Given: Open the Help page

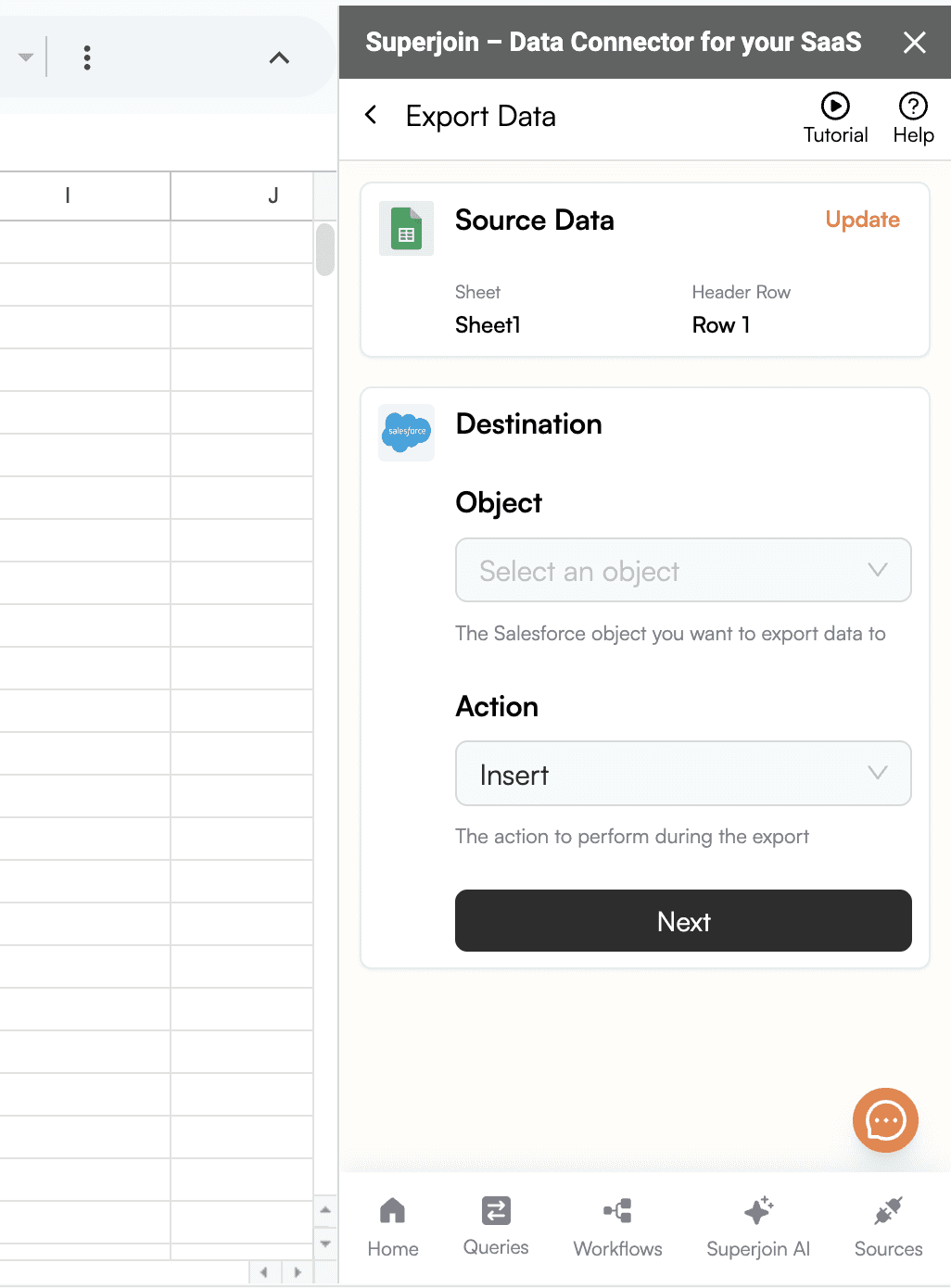Looking at the screenshot, I should pyautogui.click(x=913, y=119).
